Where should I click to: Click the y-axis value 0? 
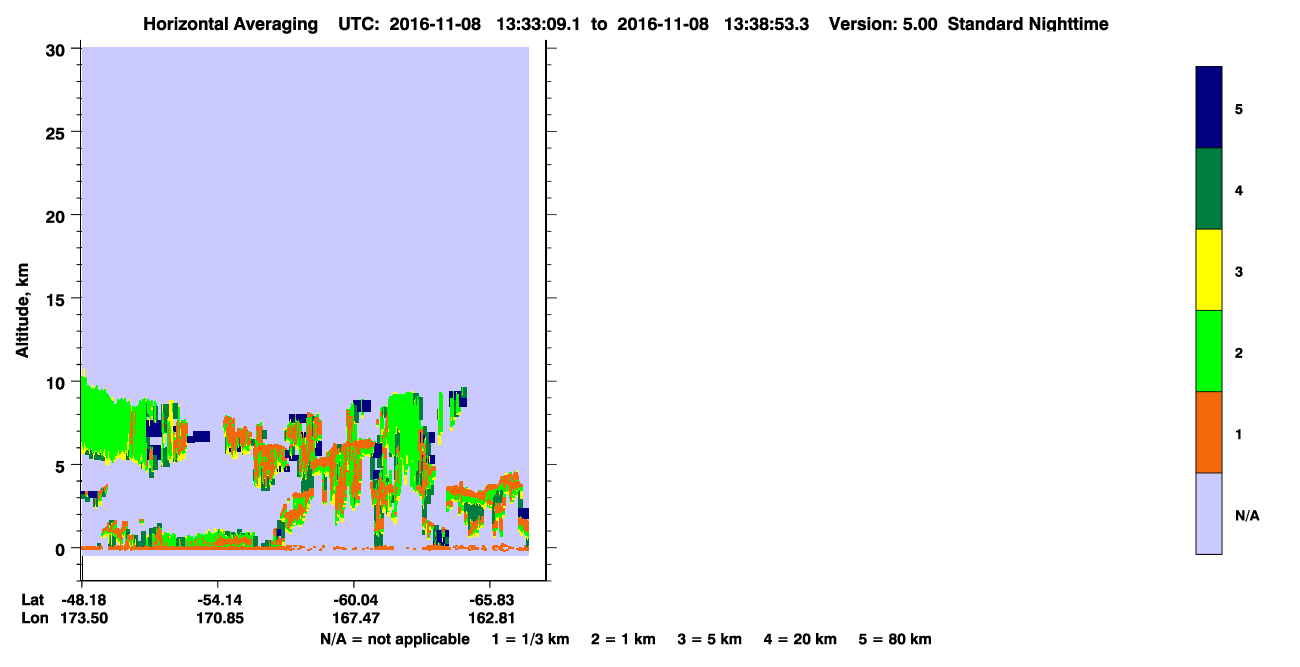pos(62,549)
